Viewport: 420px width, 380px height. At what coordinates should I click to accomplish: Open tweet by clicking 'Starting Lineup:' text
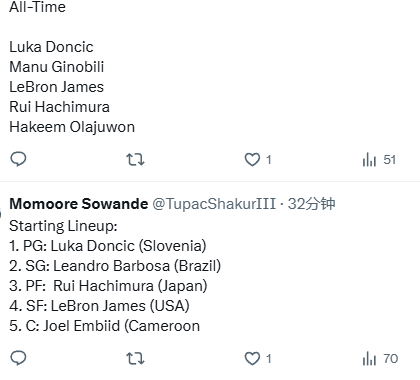pyautogui.click(x=63, y=226)
